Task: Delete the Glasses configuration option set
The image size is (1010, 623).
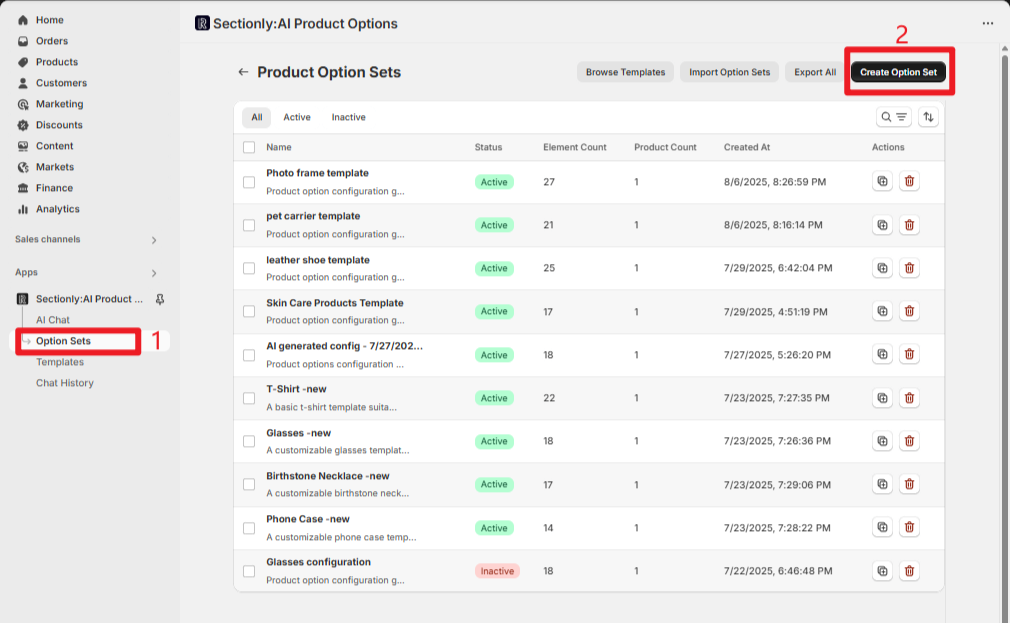Action: point(909,571)
